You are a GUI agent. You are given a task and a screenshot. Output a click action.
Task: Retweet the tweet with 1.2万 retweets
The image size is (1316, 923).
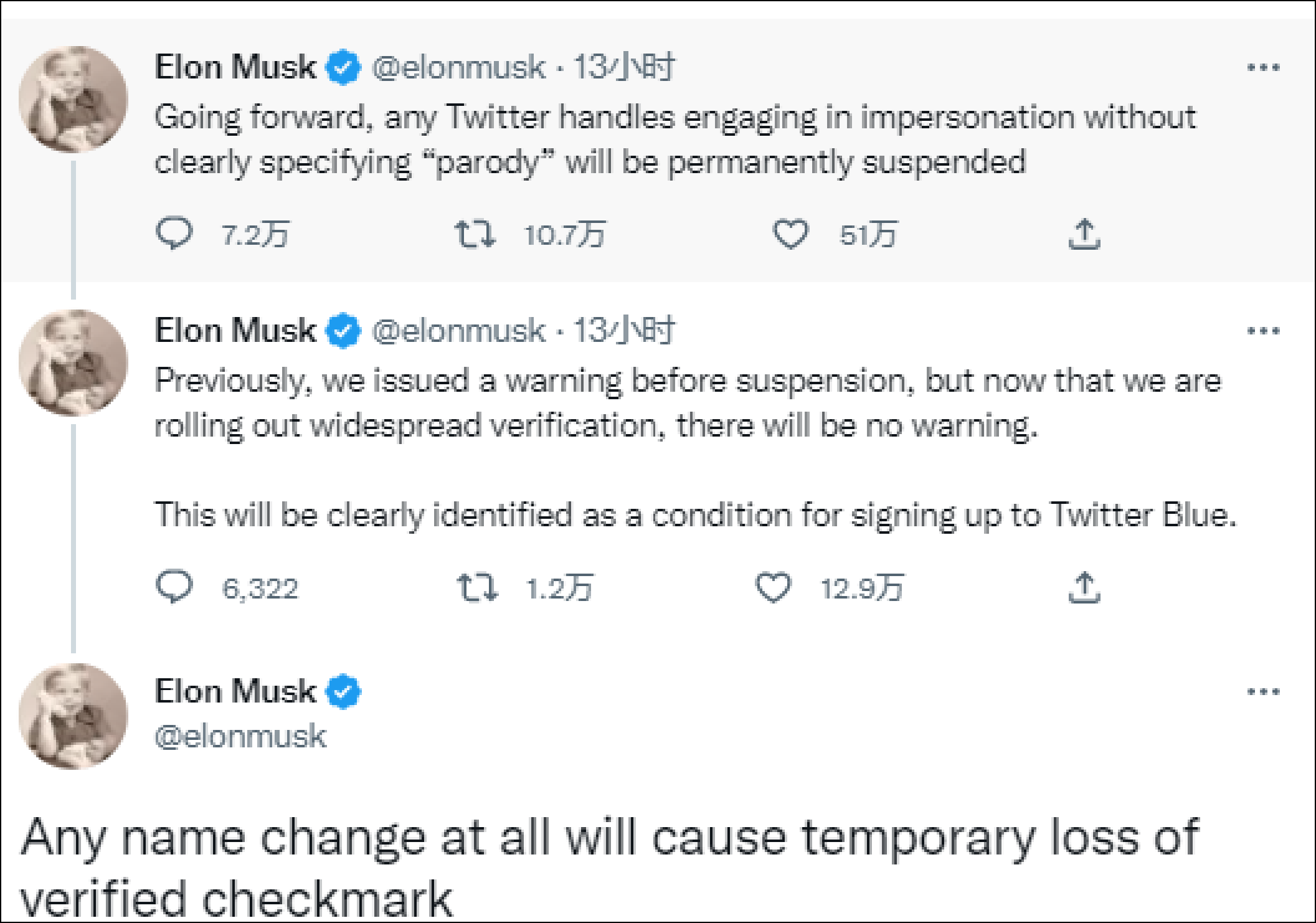click(x=477, y=587)
